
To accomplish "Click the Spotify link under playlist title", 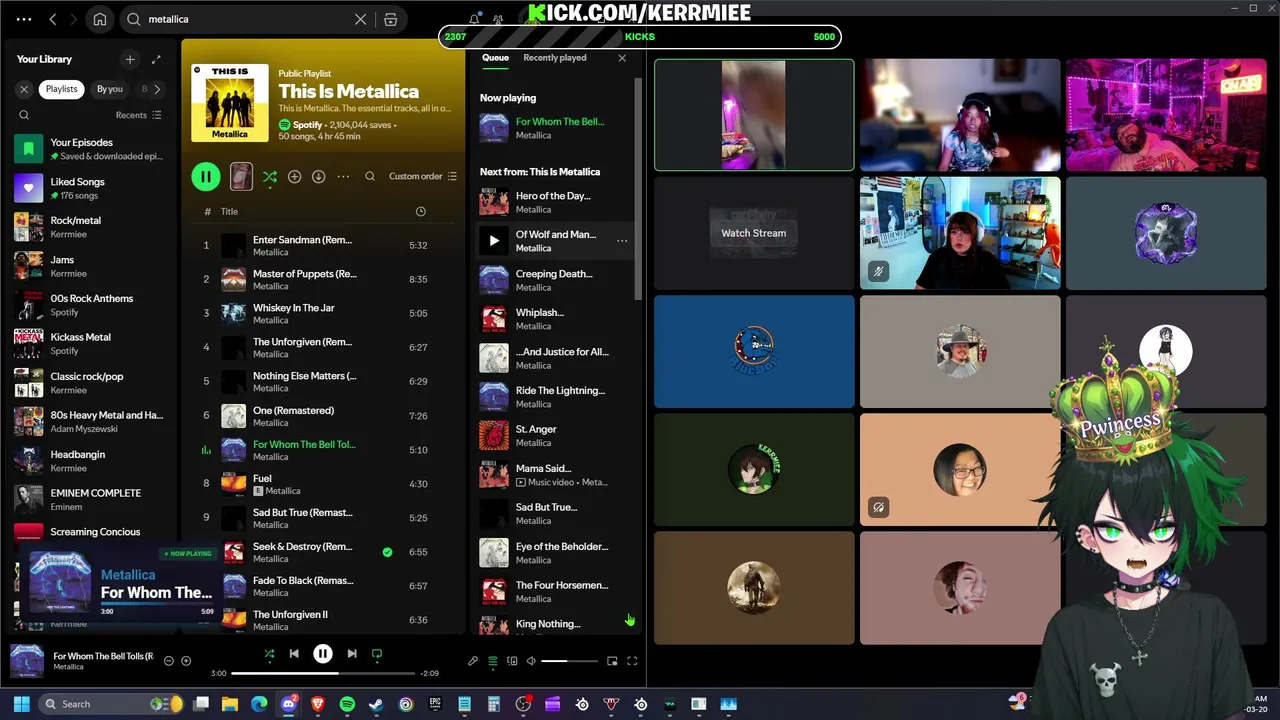I will click(307, 125).
